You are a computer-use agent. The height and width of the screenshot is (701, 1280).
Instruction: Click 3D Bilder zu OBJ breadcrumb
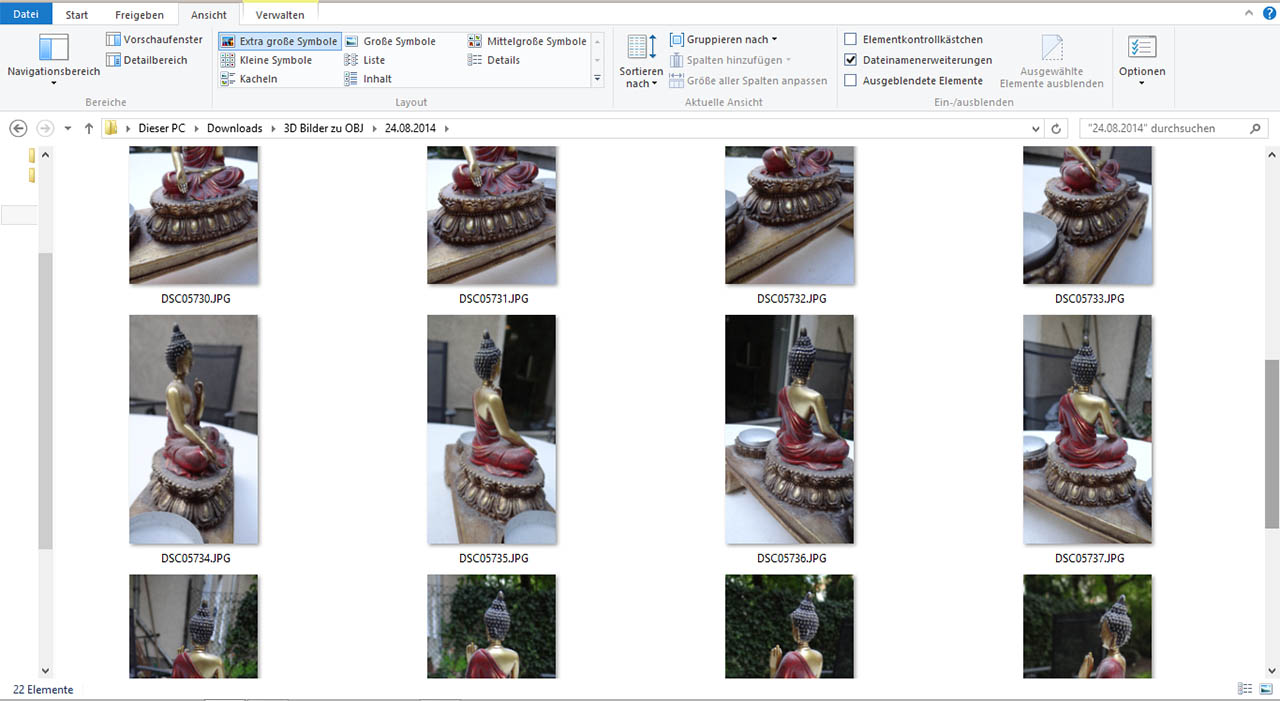323,128
